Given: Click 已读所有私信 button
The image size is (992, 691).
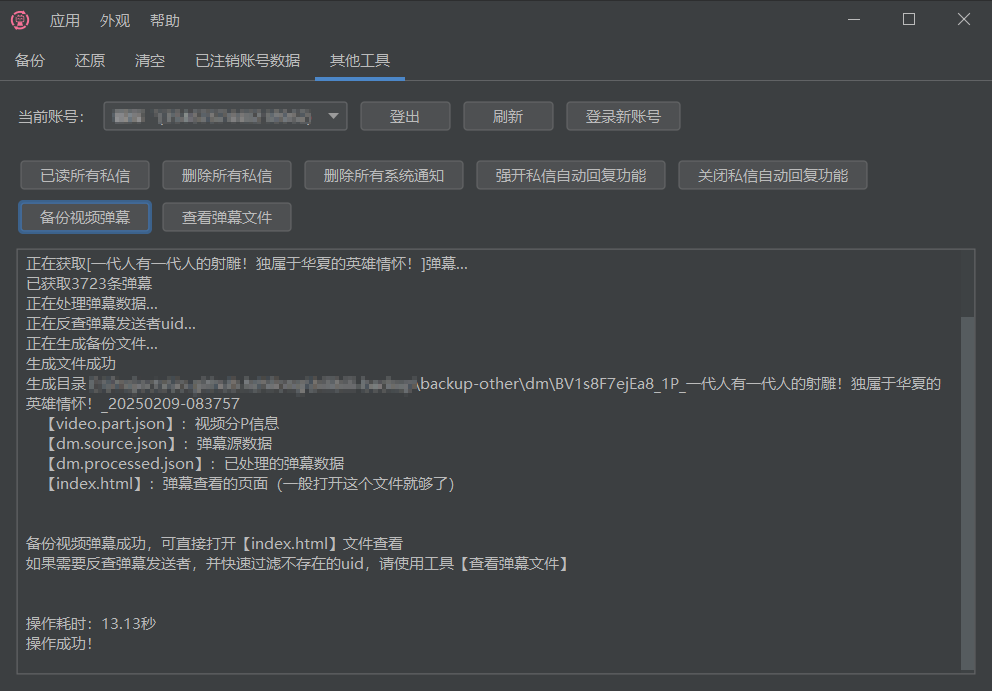Looking at the screenshot, I should pyautogui.click(x=85, y=175).
